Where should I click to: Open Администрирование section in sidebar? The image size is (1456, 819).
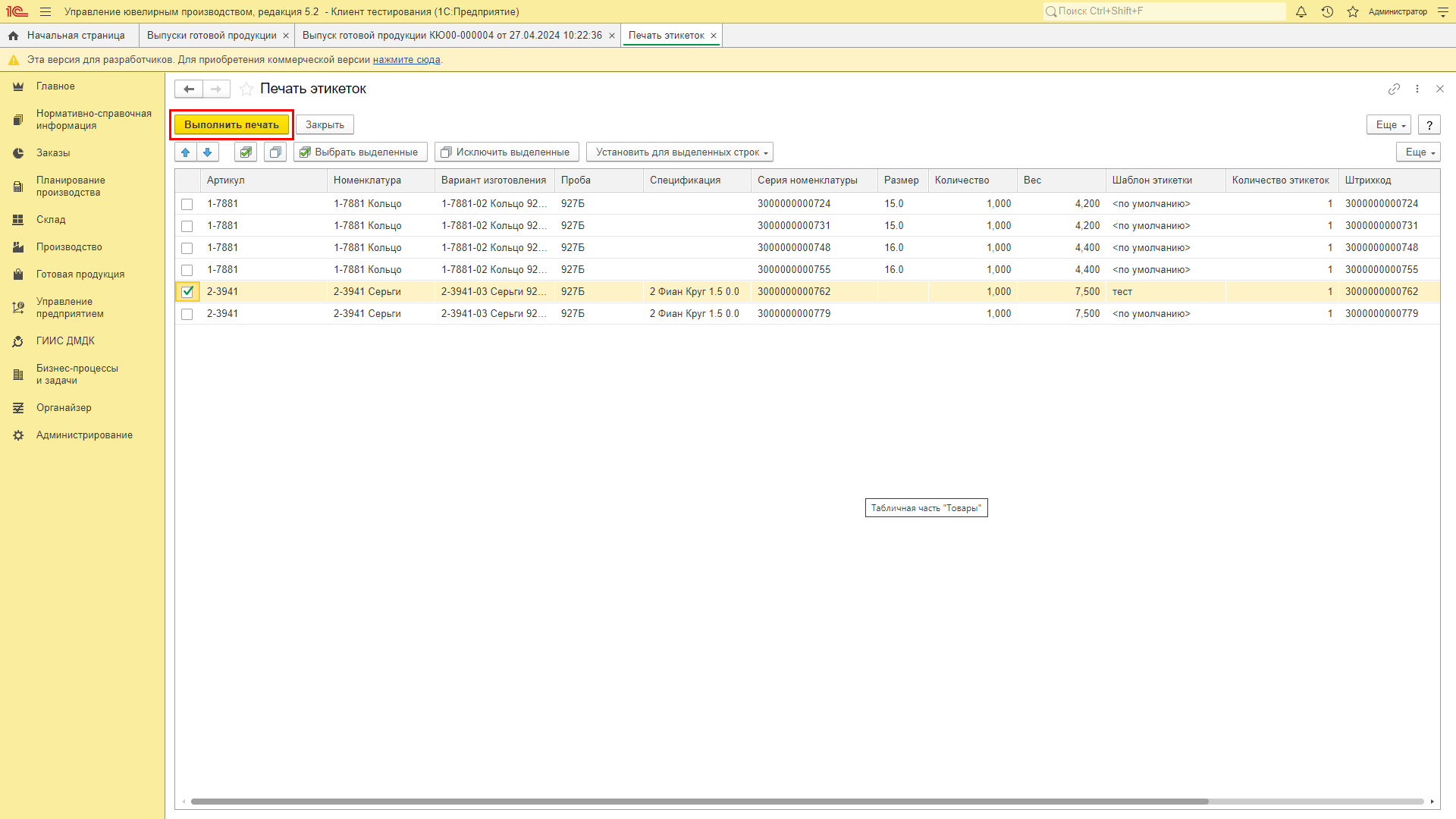click(84, 435)
